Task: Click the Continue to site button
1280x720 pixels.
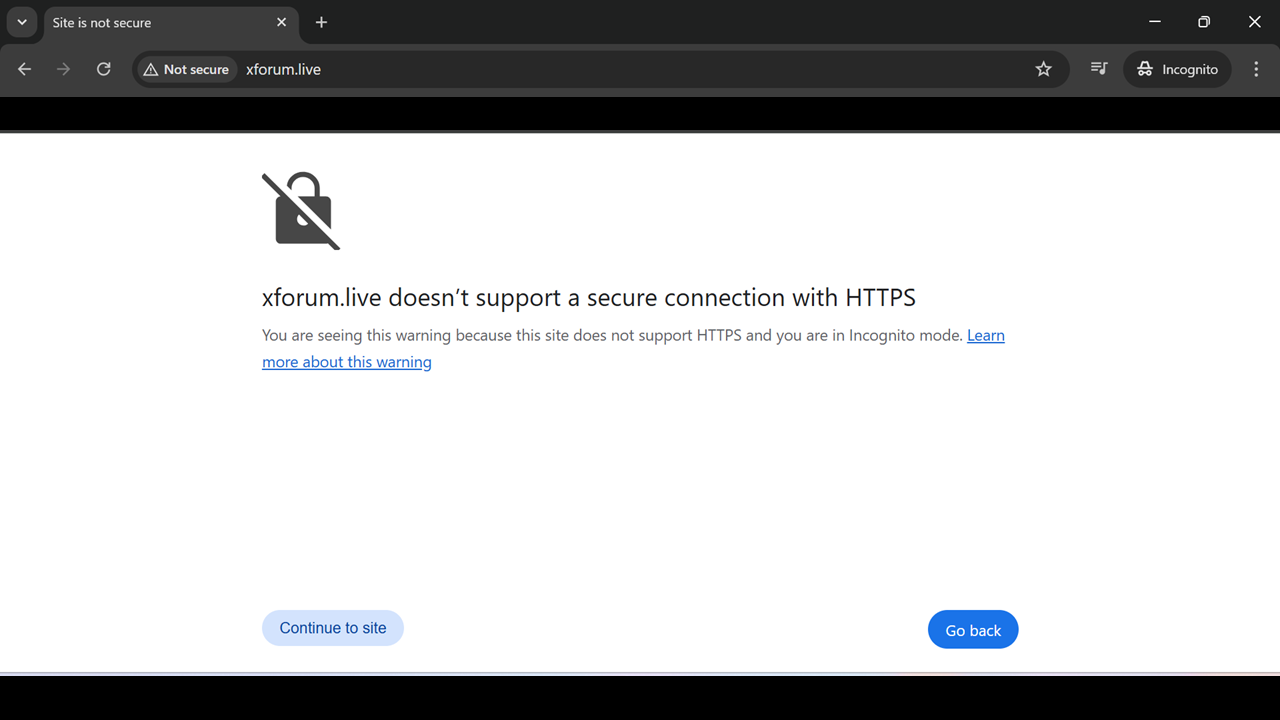Action: point(333,628)
